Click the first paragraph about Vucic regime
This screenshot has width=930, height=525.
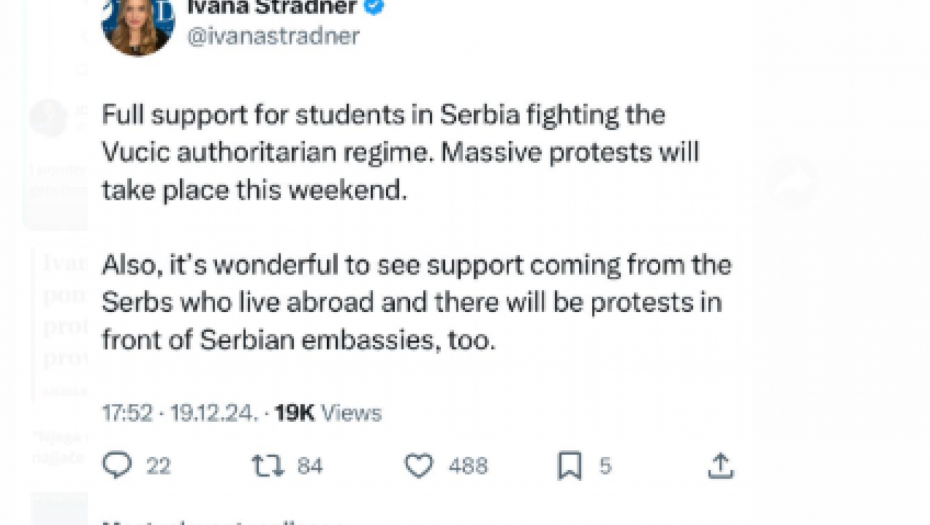pos(400,153)
